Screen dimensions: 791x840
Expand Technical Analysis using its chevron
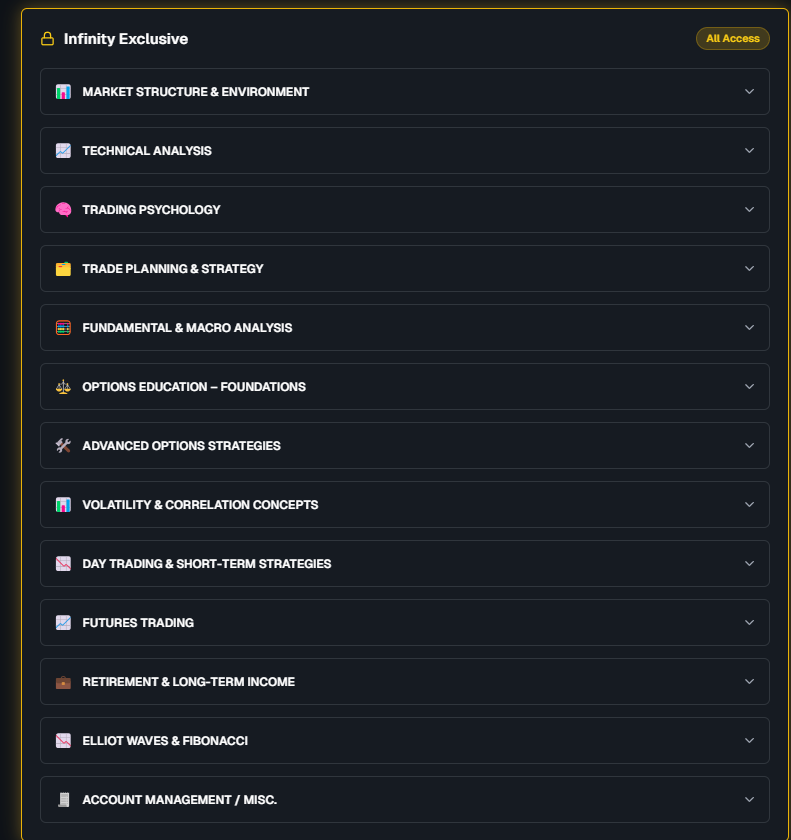tap(749, 151)
